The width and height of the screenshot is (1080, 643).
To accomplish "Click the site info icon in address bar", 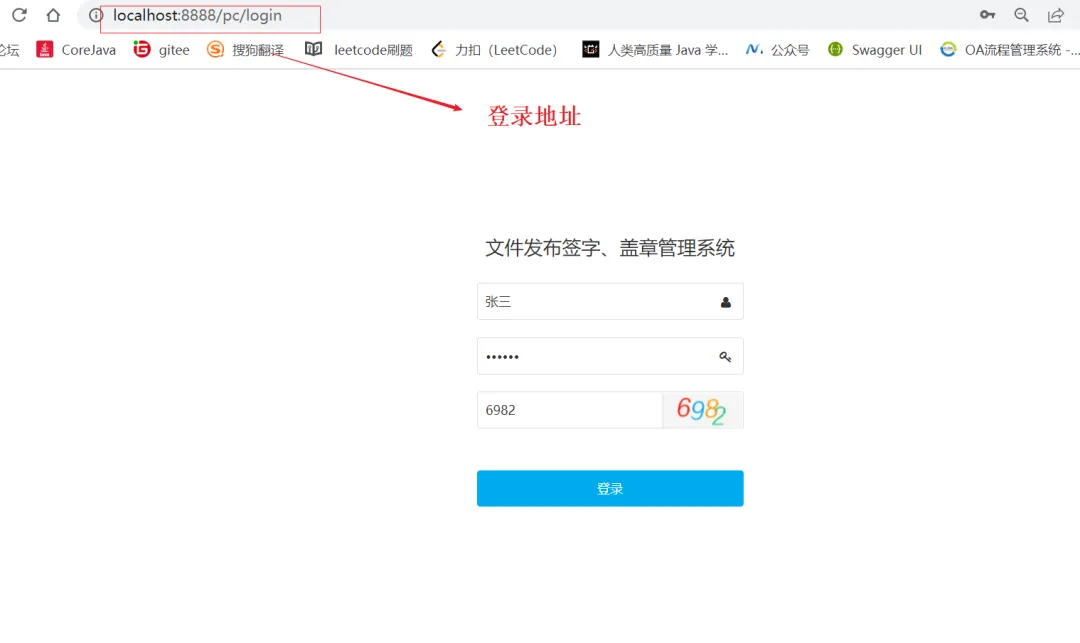I will (95, 17).
